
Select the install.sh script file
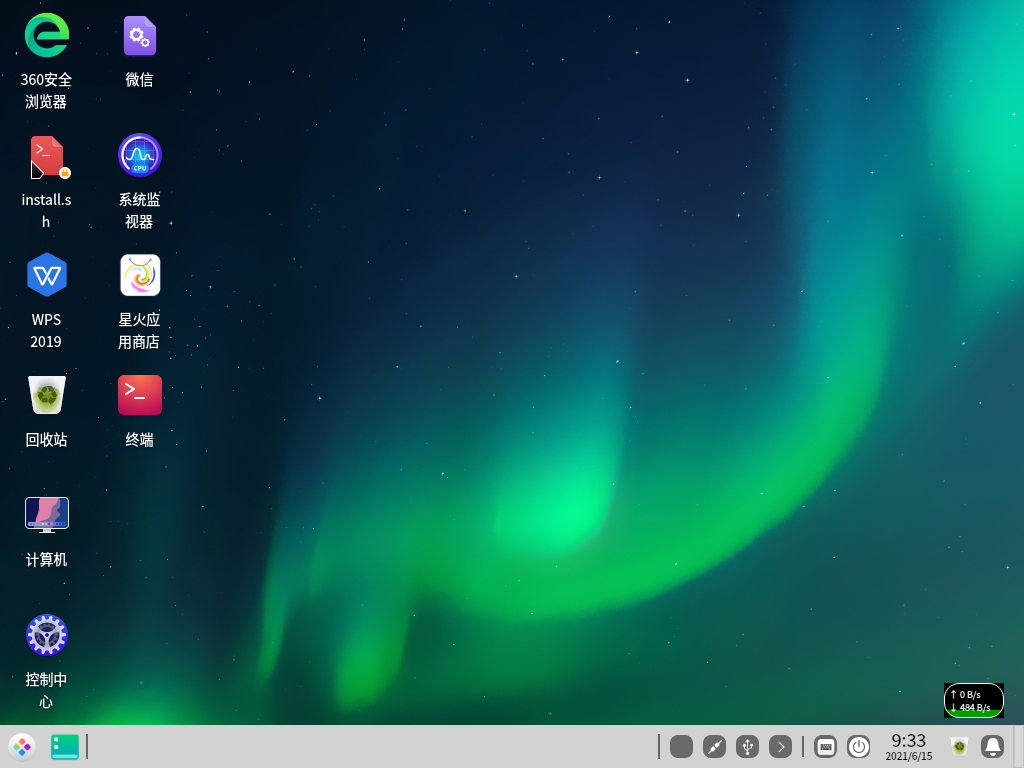click(x=46, y=157)
